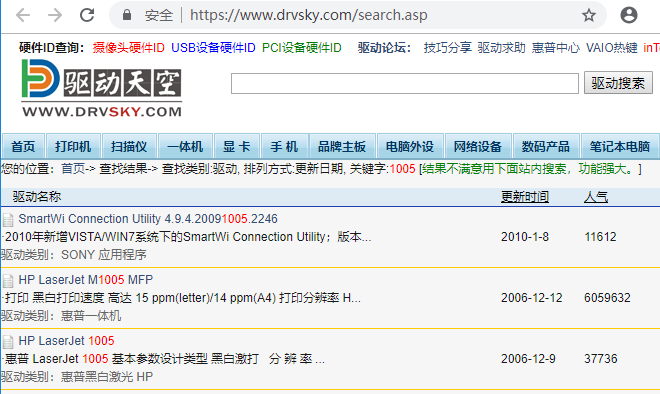The width and height of the screenshot is (660, 394).
Task: Open the 技巧分享 forum link
Action: tap(447, 48)
